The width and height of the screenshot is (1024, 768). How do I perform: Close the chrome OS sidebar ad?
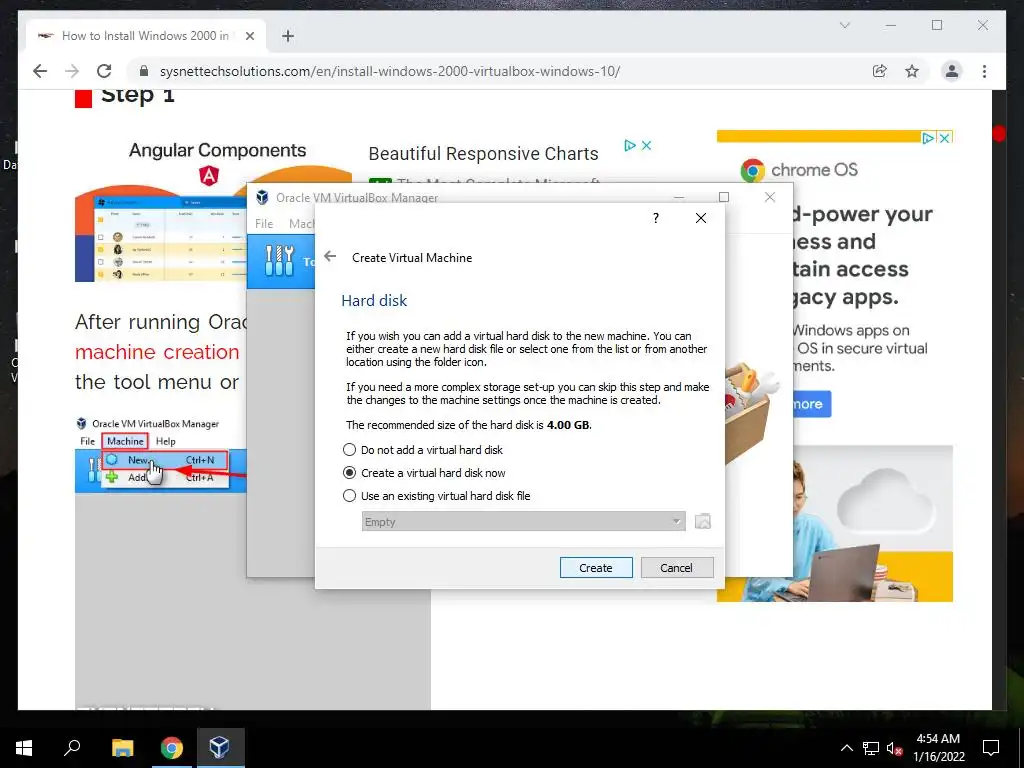(944, 138)
